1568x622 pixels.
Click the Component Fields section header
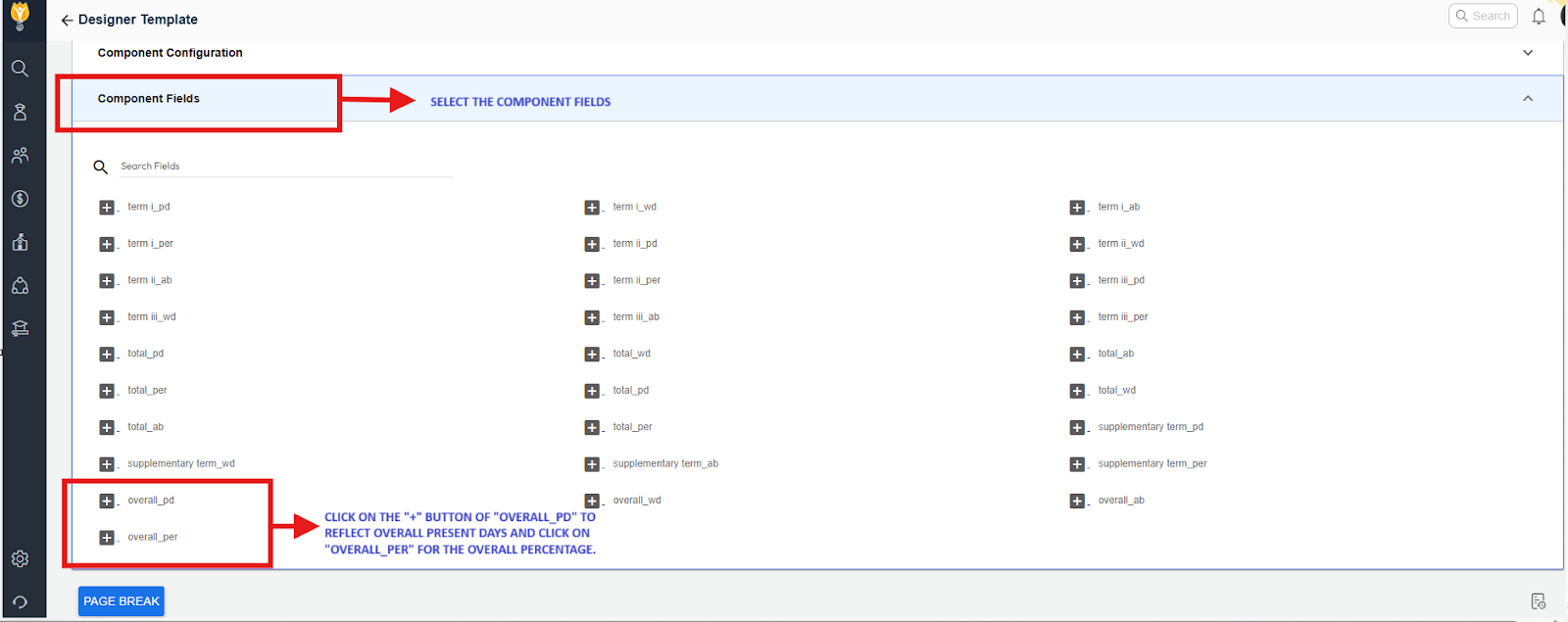[x=149, y=99]
